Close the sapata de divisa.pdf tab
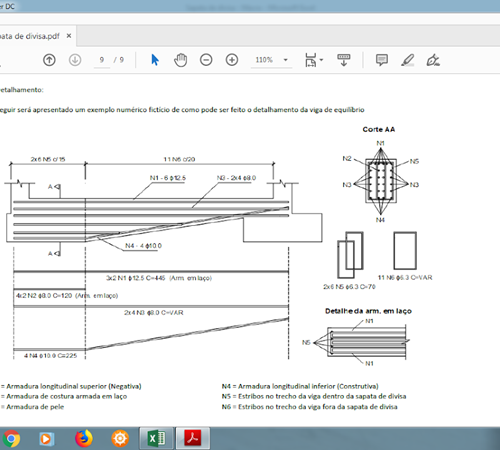The height and width of the screenshot is (450, 500). (69, 36)
